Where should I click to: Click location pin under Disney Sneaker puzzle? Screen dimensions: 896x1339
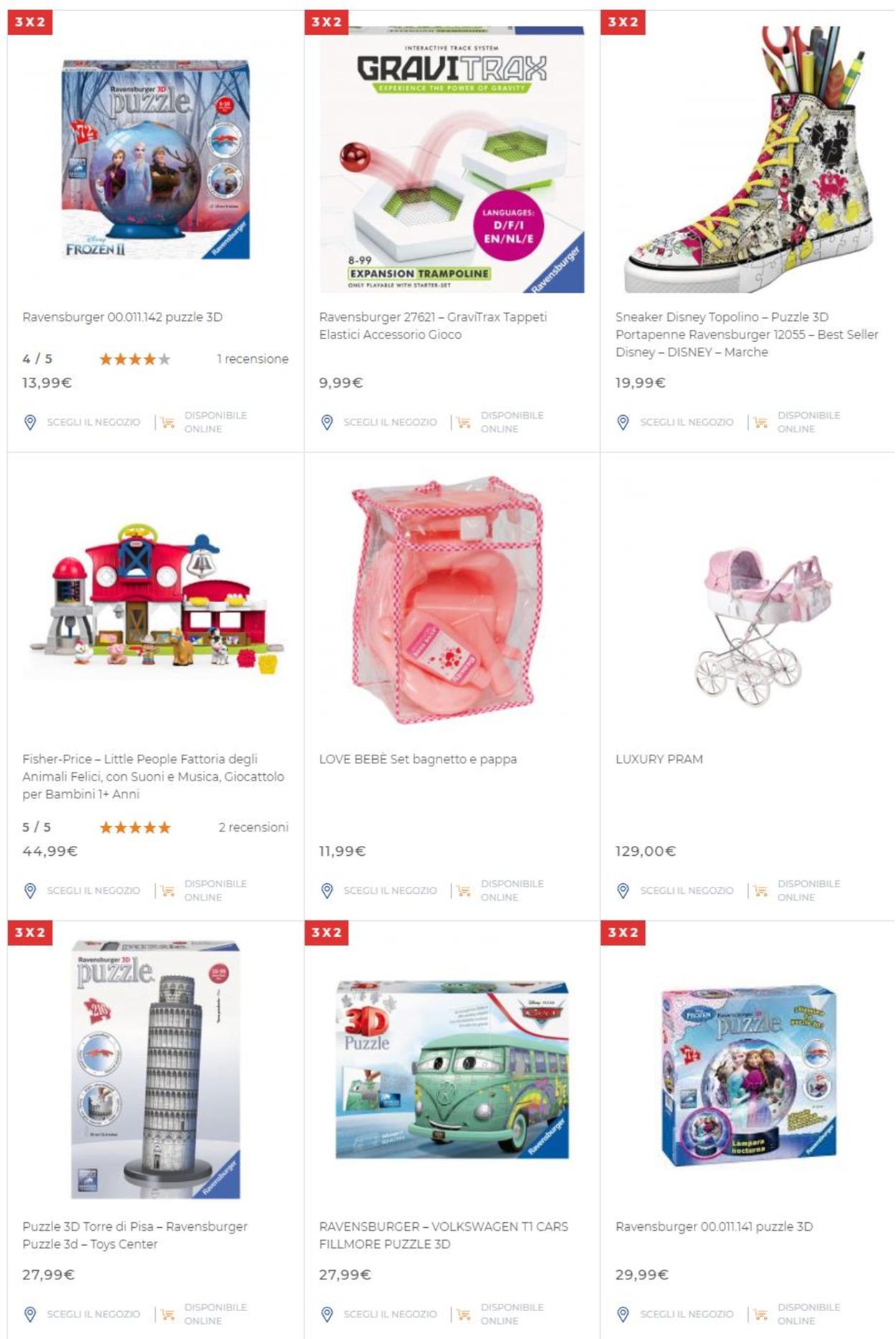pyautogui.click(x=623, y=422)
